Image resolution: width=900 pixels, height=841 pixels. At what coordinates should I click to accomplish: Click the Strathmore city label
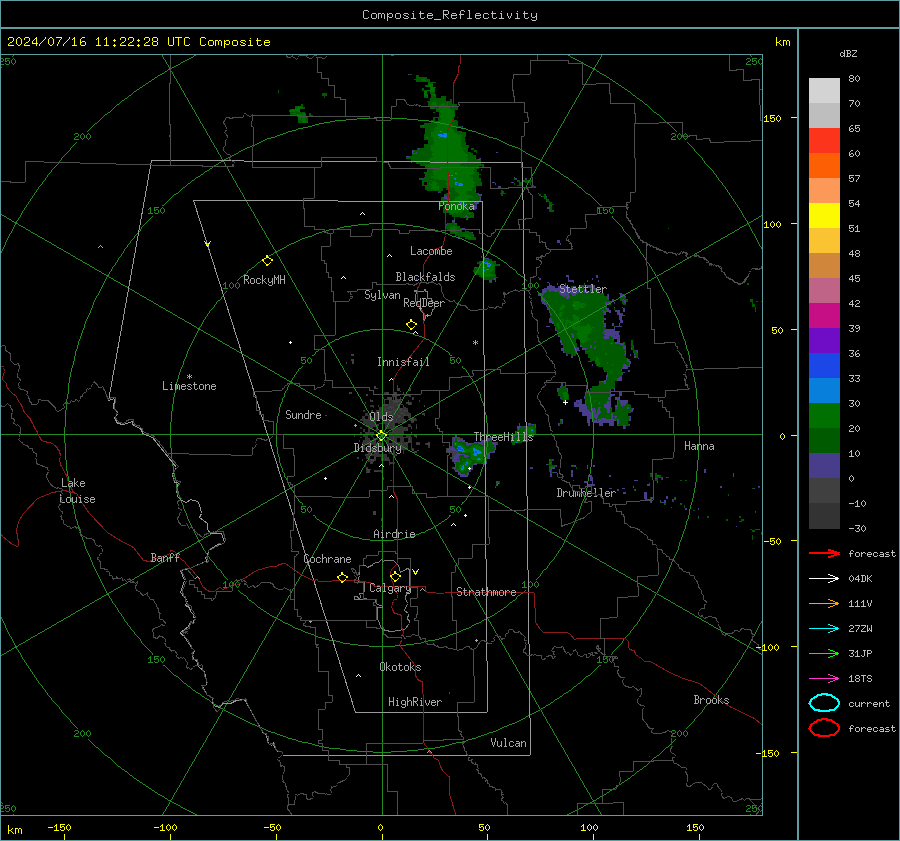click(x=486, y=592)
